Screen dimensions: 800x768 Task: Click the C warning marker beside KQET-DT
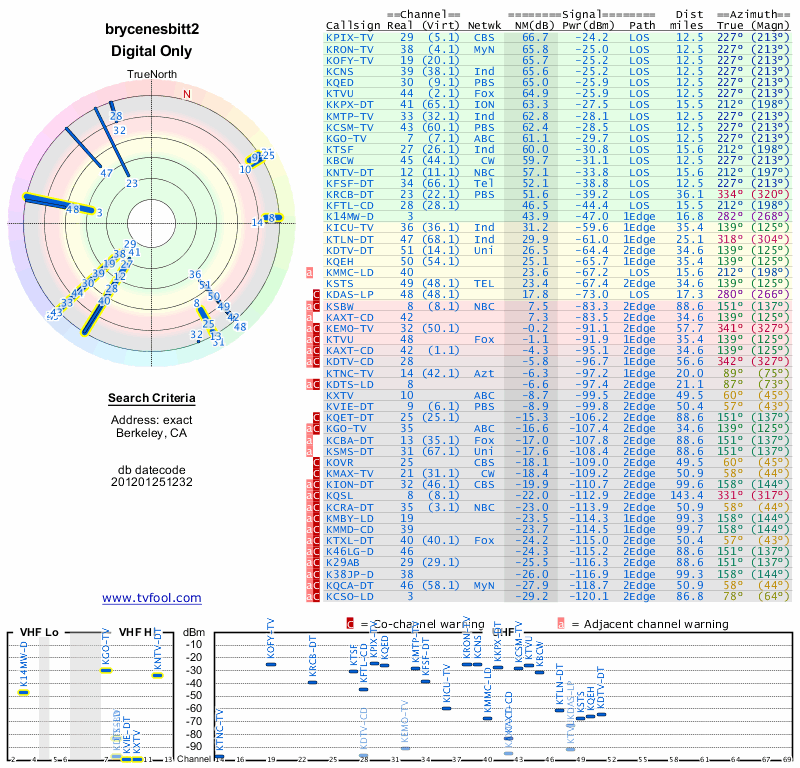tap(316, 417)
